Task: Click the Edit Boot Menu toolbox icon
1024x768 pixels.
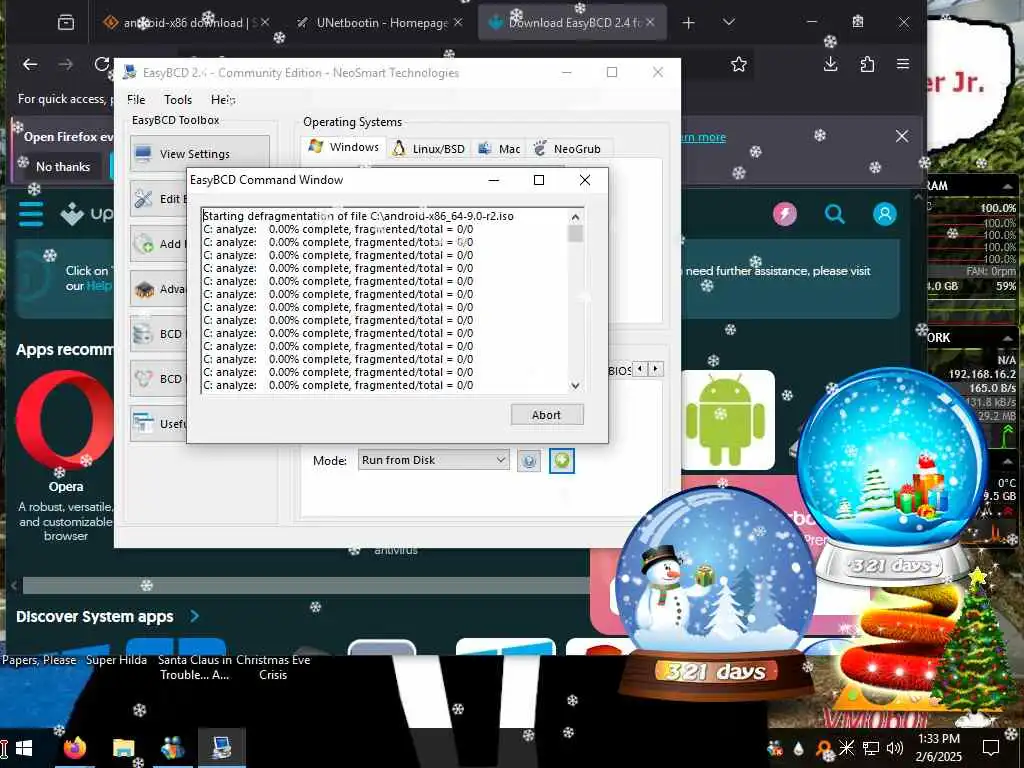Action: [143, 199]
